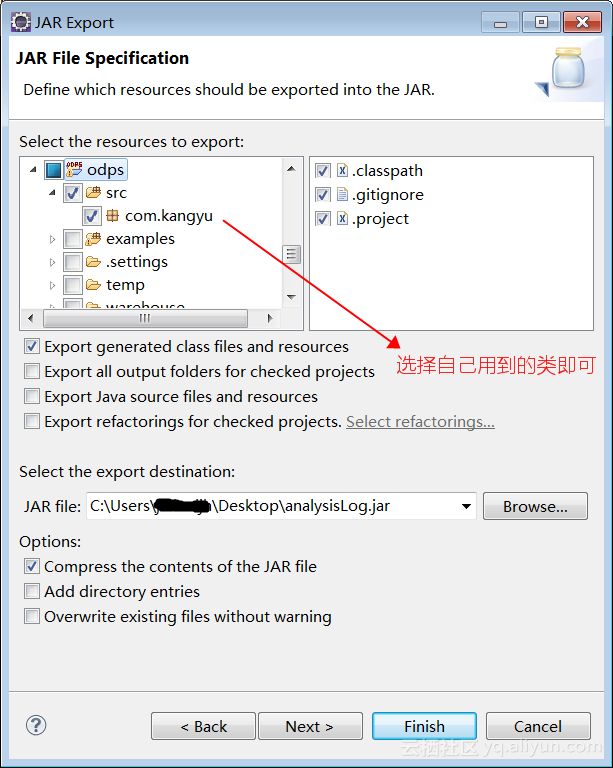Enable Overwrite existing files without warning

(32, 616)
